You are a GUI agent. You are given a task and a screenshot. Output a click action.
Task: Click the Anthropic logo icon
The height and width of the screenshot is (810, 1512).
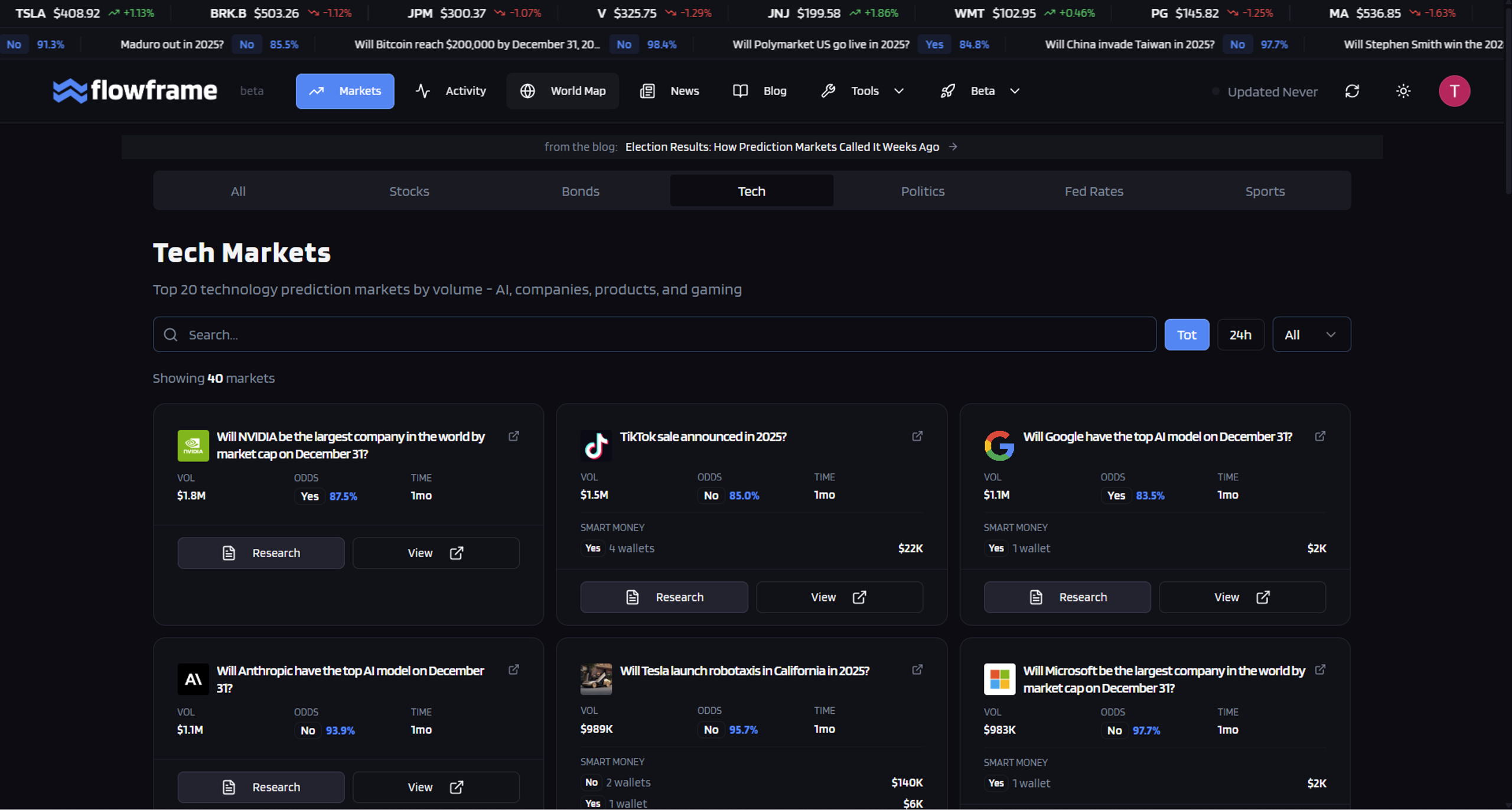[x=193, y=679]
